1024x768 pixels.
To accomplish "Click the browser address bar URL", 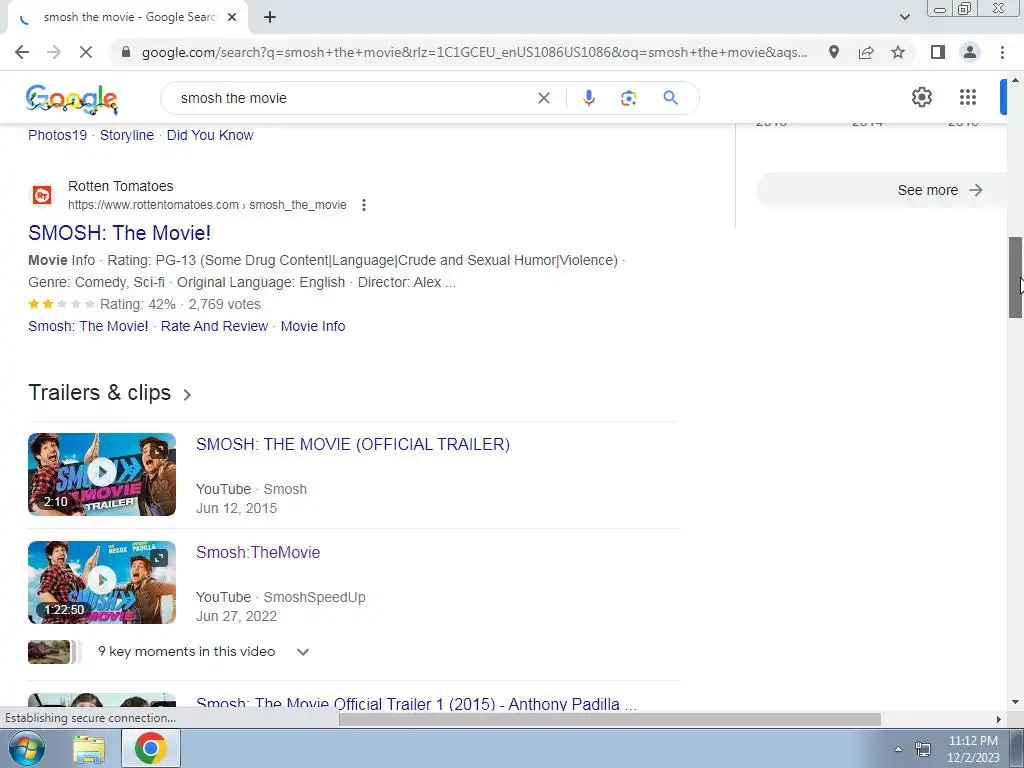I will [x=474, y=52].
